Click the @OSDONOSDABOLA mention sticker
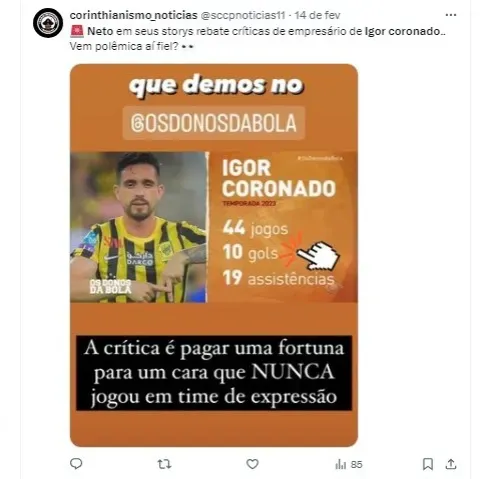487x479 pixels. point(214,123)
